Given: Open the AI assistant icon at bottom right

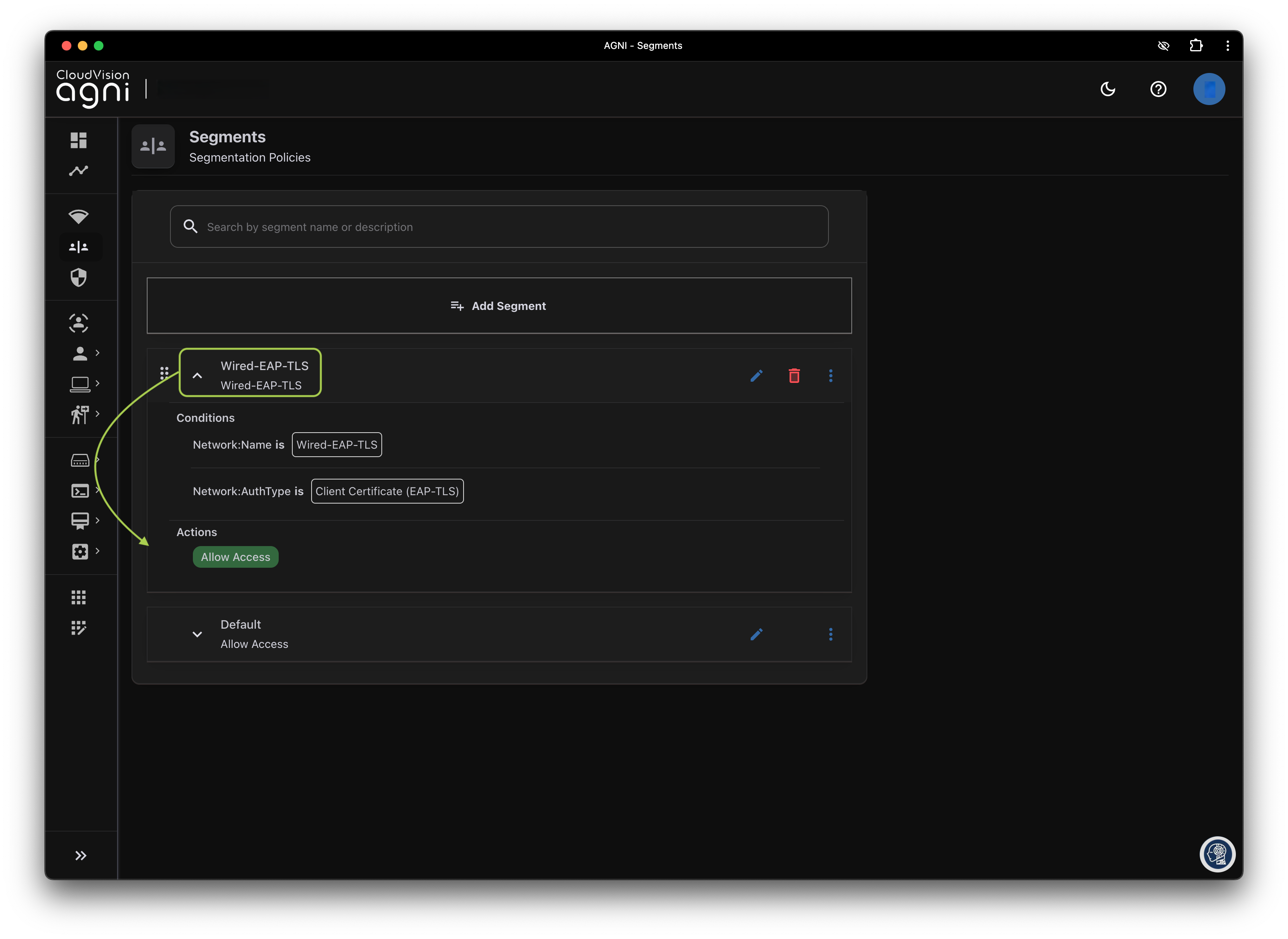Looking at the screenshot, I should (x=1217, y=854).
